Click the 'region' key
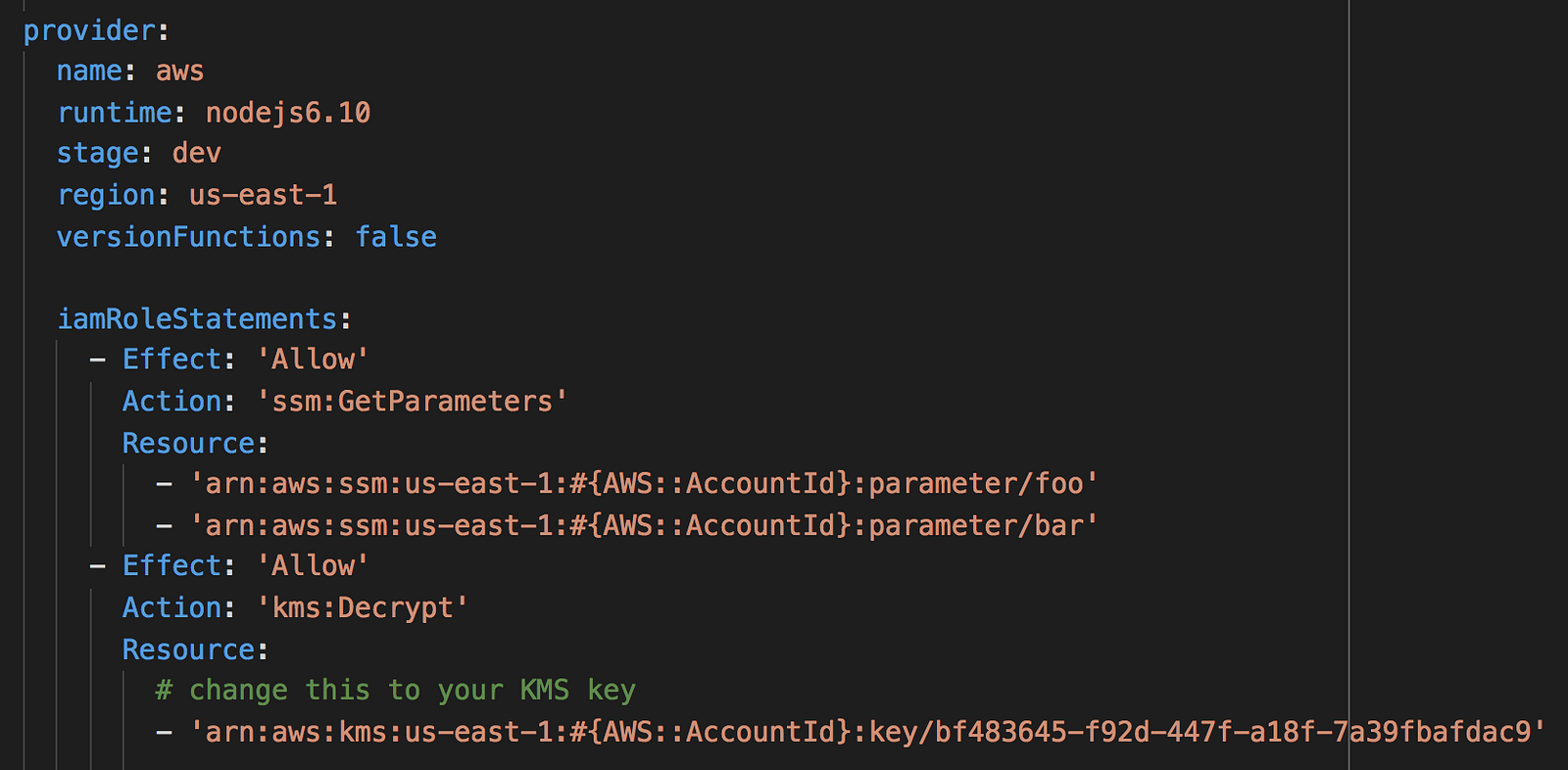The width and height of the screenshot is (1568, 770). pos(106,195)
